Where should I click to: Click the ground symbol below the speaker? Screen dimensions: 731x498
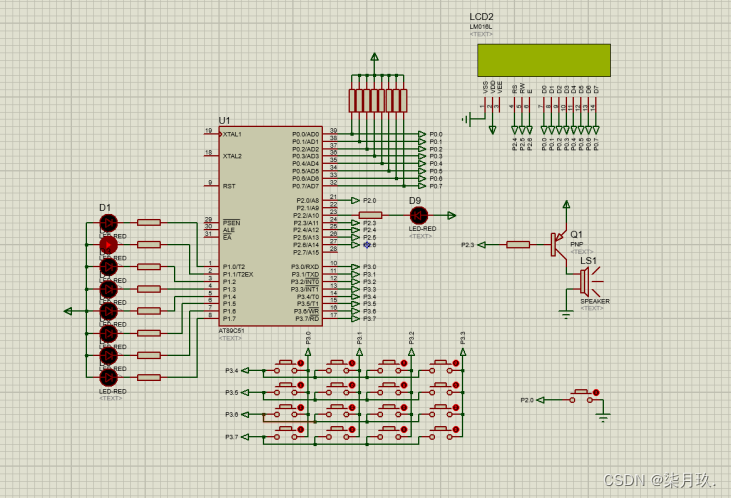pyautogui.click(x=566, y=314)
